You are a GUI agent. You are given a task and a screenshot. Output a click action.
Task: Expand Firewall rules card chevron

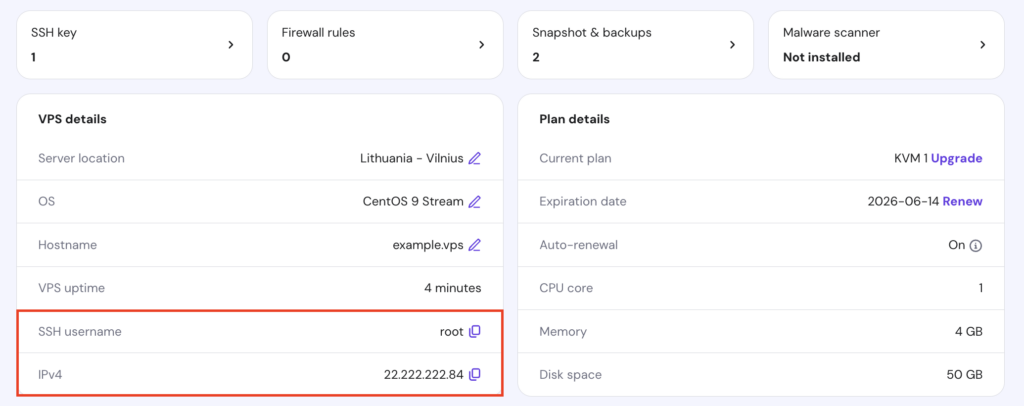click(x=481, y=45)
